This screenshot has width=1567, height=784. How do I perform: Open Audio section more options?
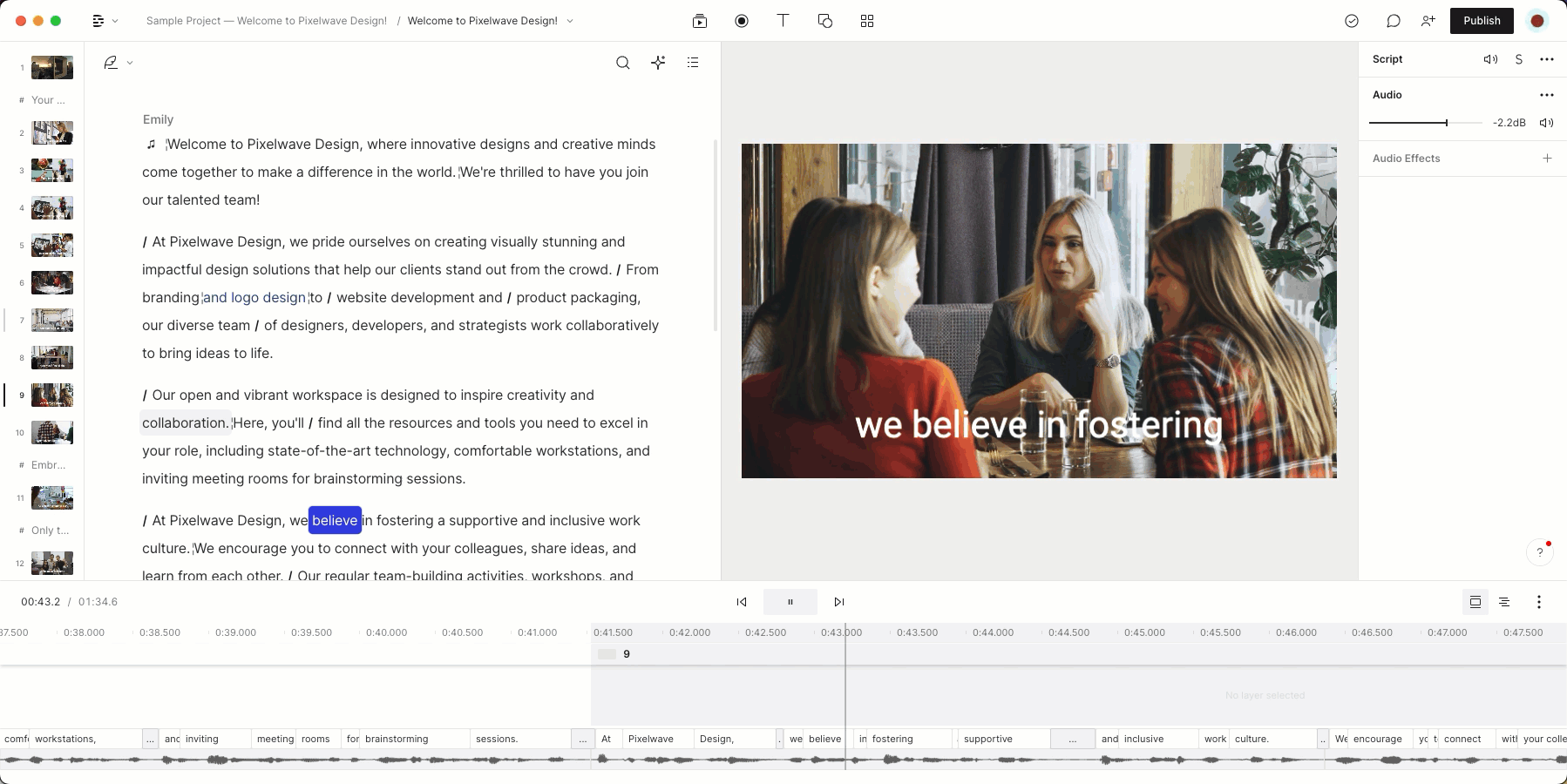tap(1547, 95)
